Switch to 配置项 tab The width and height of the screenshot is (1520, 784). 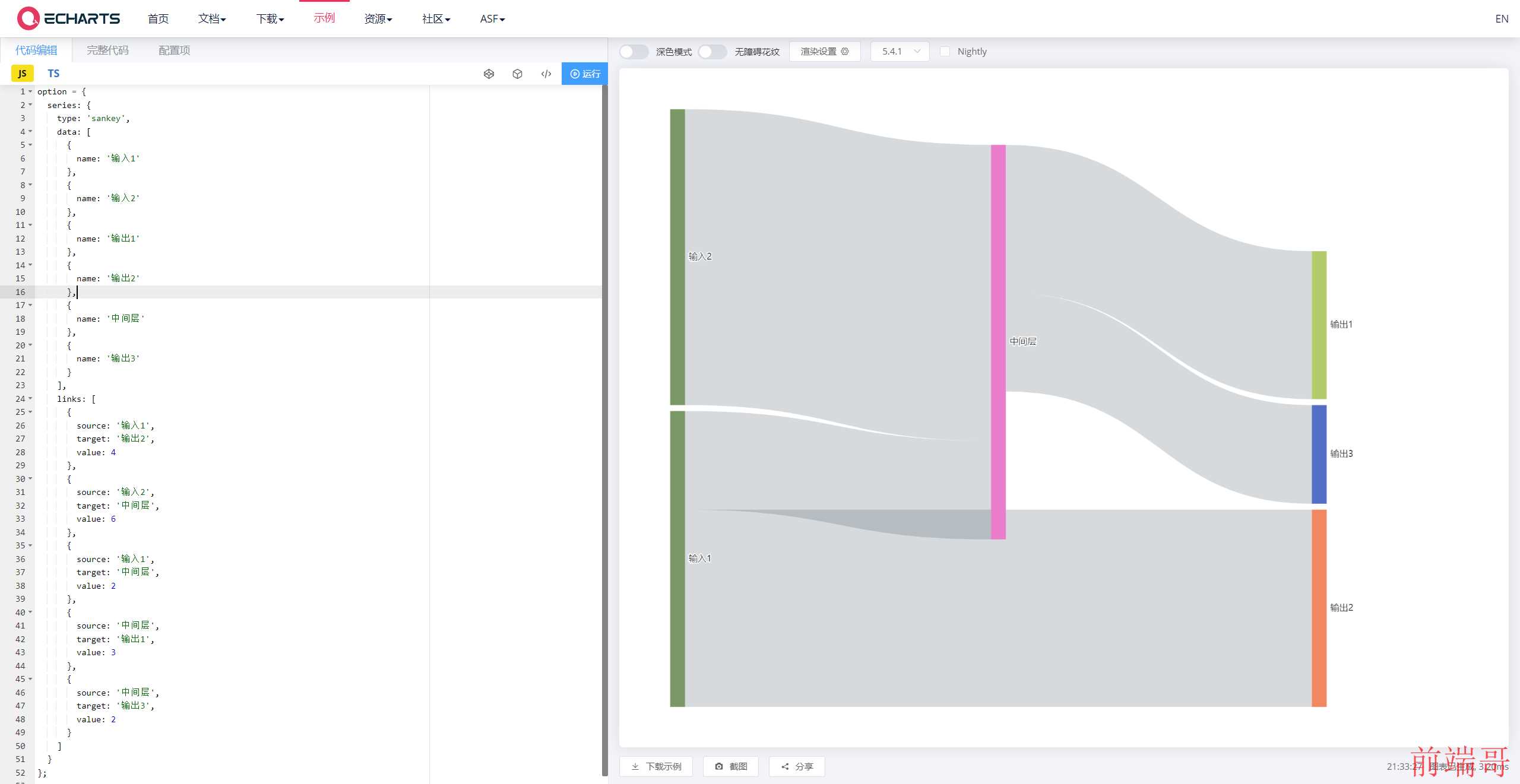[x=175, y=50]
